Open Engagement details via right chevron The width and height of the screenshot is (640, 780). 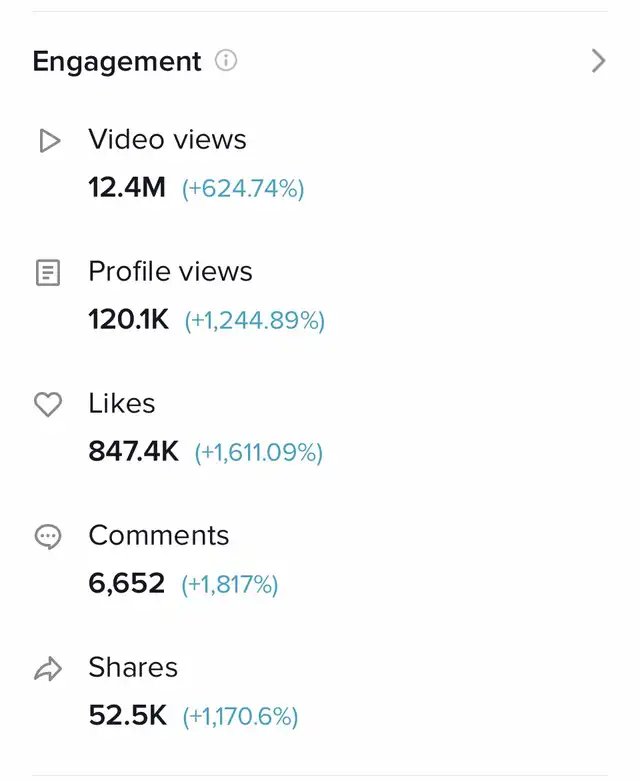[599, 61]
